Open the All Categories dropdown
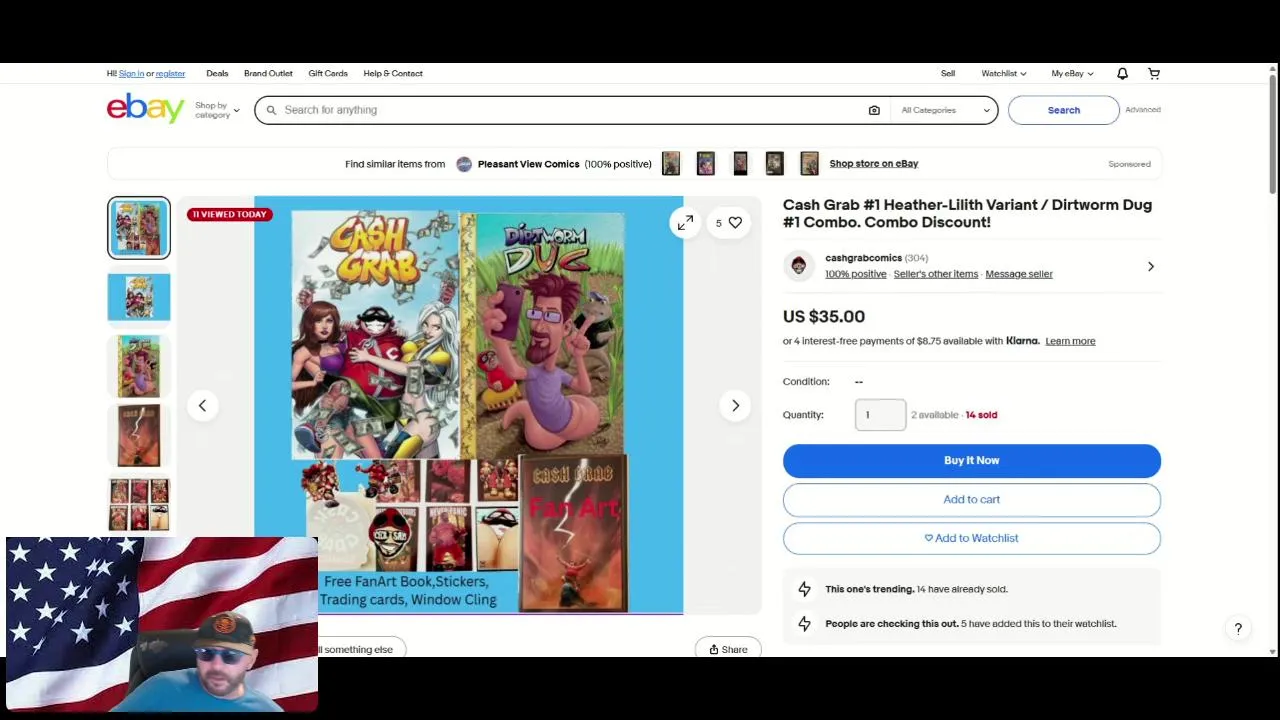Image resolution: width=1280 pixels, height=720 pixels. tap(945, 110)
